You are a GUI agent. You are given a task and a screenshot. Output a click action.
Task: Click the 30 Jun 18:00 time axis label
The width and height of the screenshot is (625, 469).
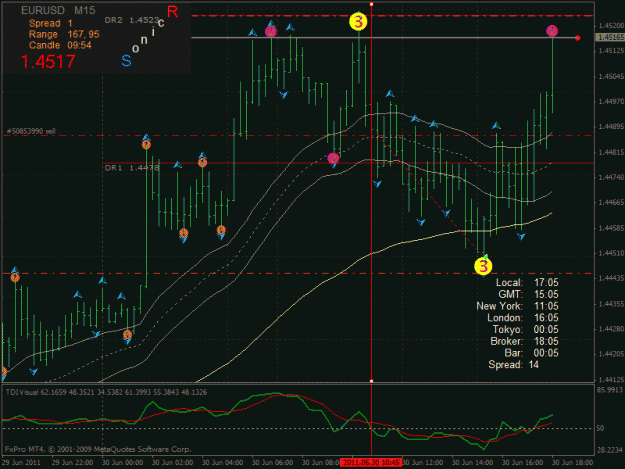pyautogui.click(x=572, y=463)
